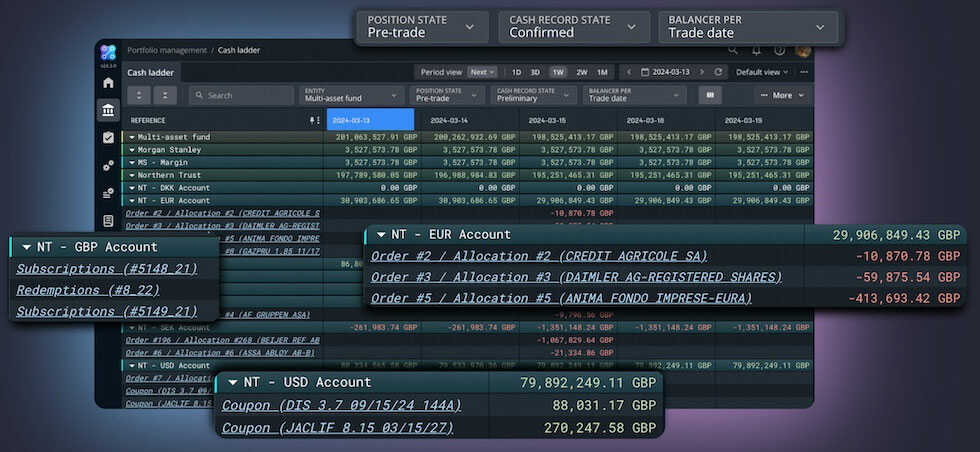Open the Entity Multi-asset fund dropdown
This screenshot has height=452, width=980.
(x=351, y=95)
